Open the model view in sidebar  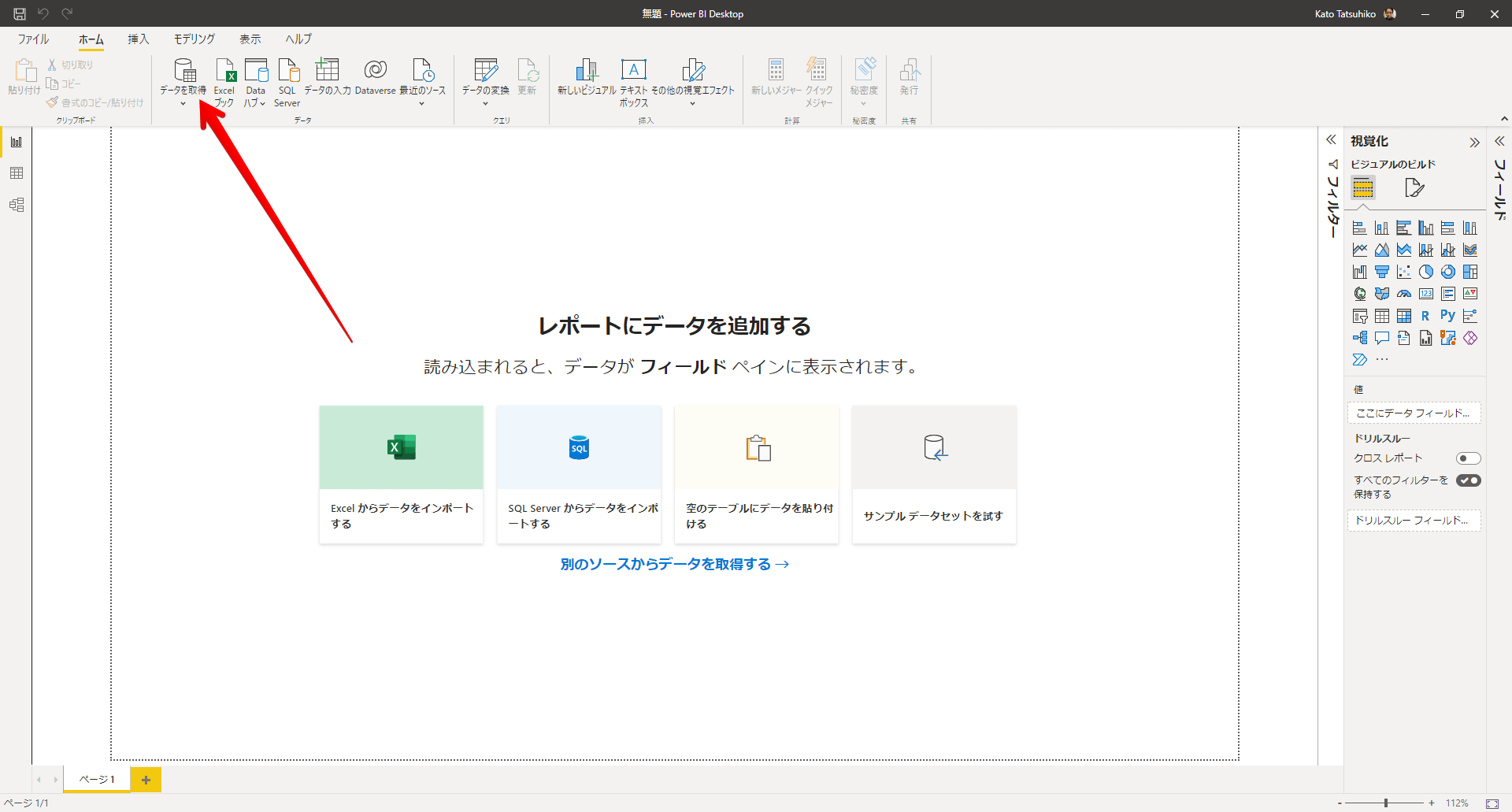tap(17, 205)
